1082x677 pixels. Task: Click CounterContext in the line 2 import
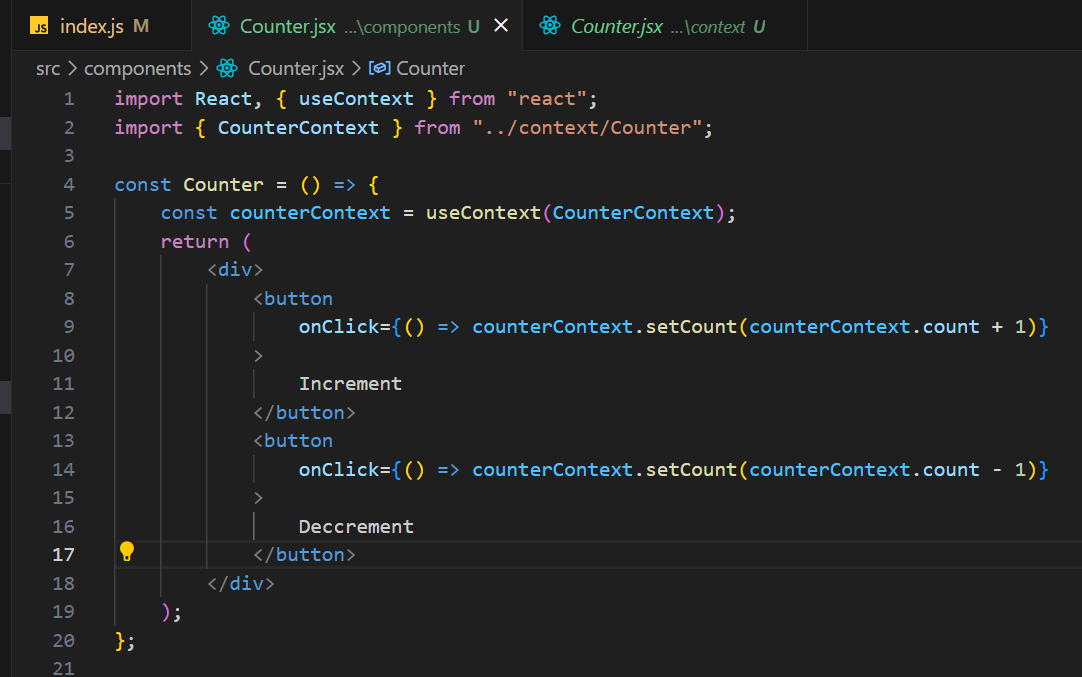coord(298,128)
